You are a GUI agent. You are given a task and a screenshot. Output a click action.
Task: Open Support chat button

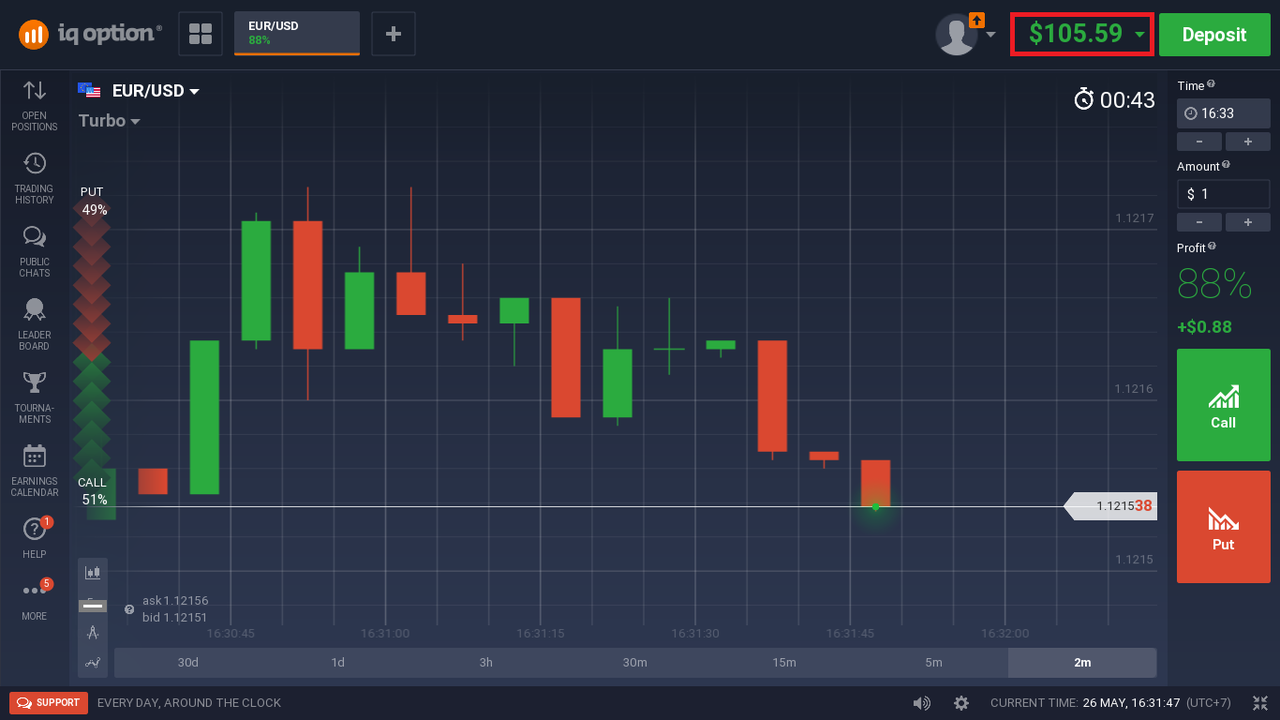pos(49,703)
